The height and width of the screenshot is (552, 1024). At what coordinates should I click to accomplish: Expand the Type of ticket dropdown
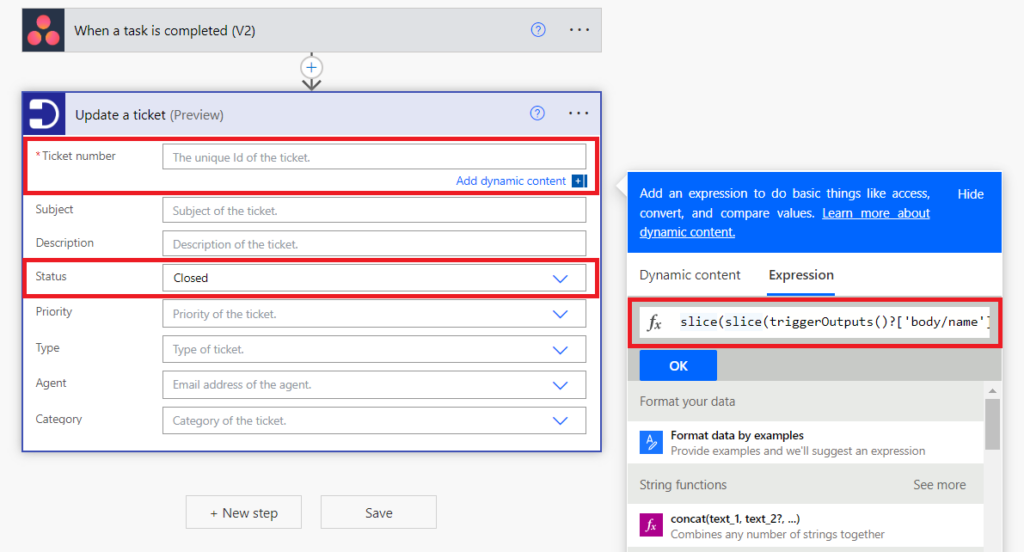(x=560, y=350)
